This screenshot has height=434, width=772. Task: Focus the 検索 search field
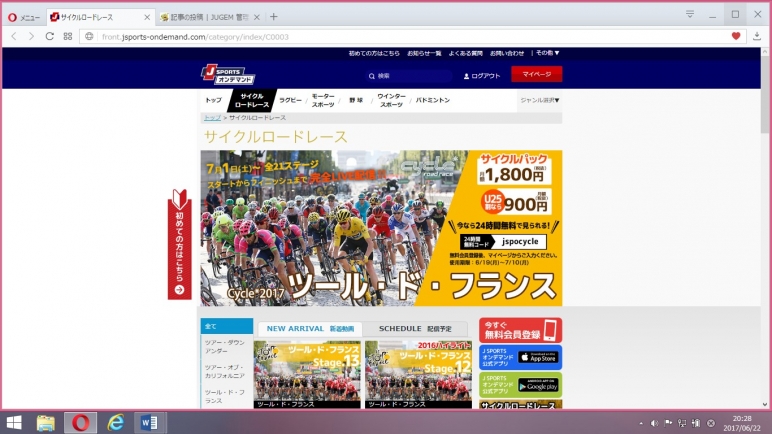tap(409, 76)
